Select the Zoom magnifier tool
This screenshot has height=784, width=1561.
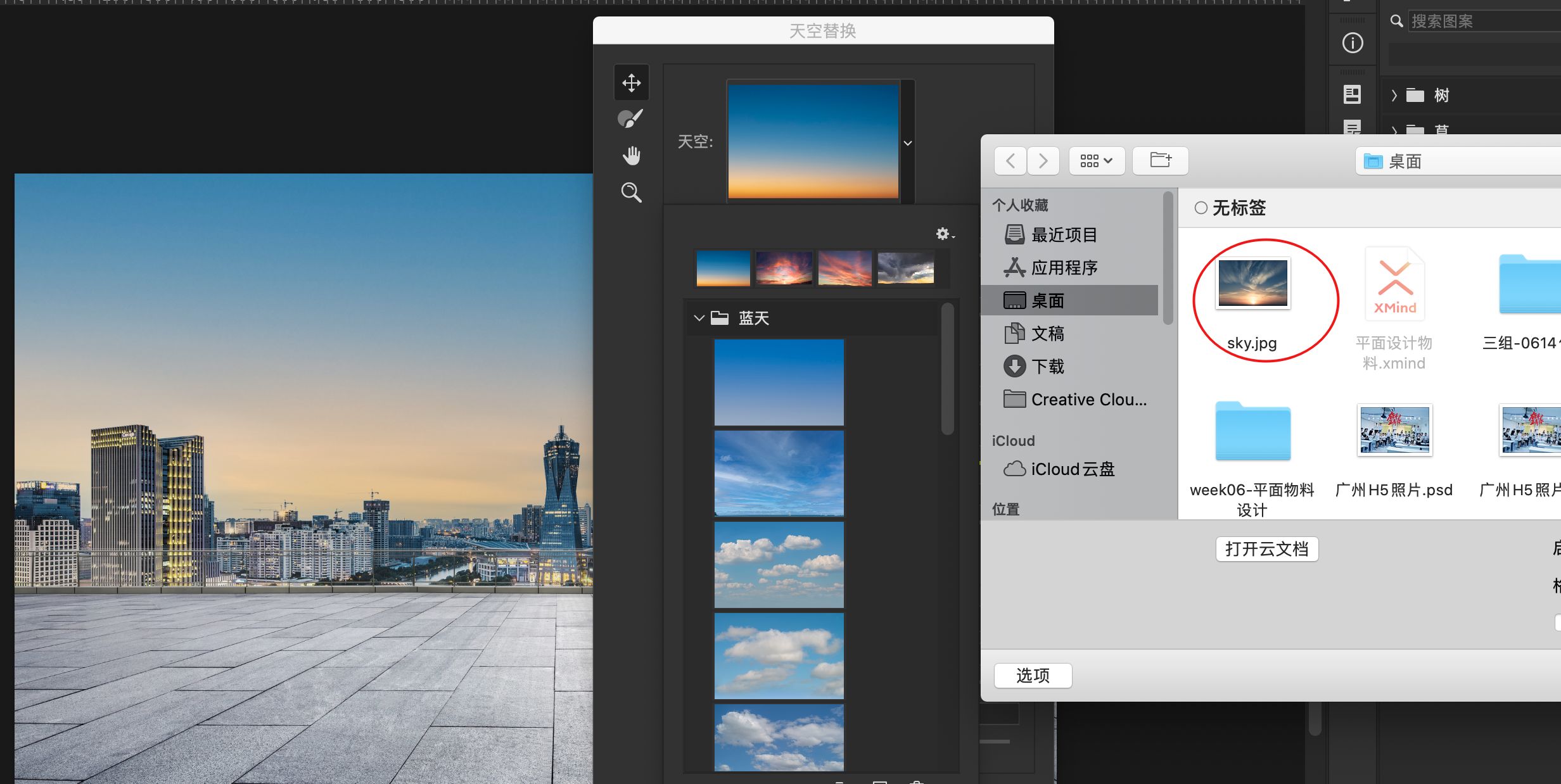pyautogui.click(x=631, y=192)
